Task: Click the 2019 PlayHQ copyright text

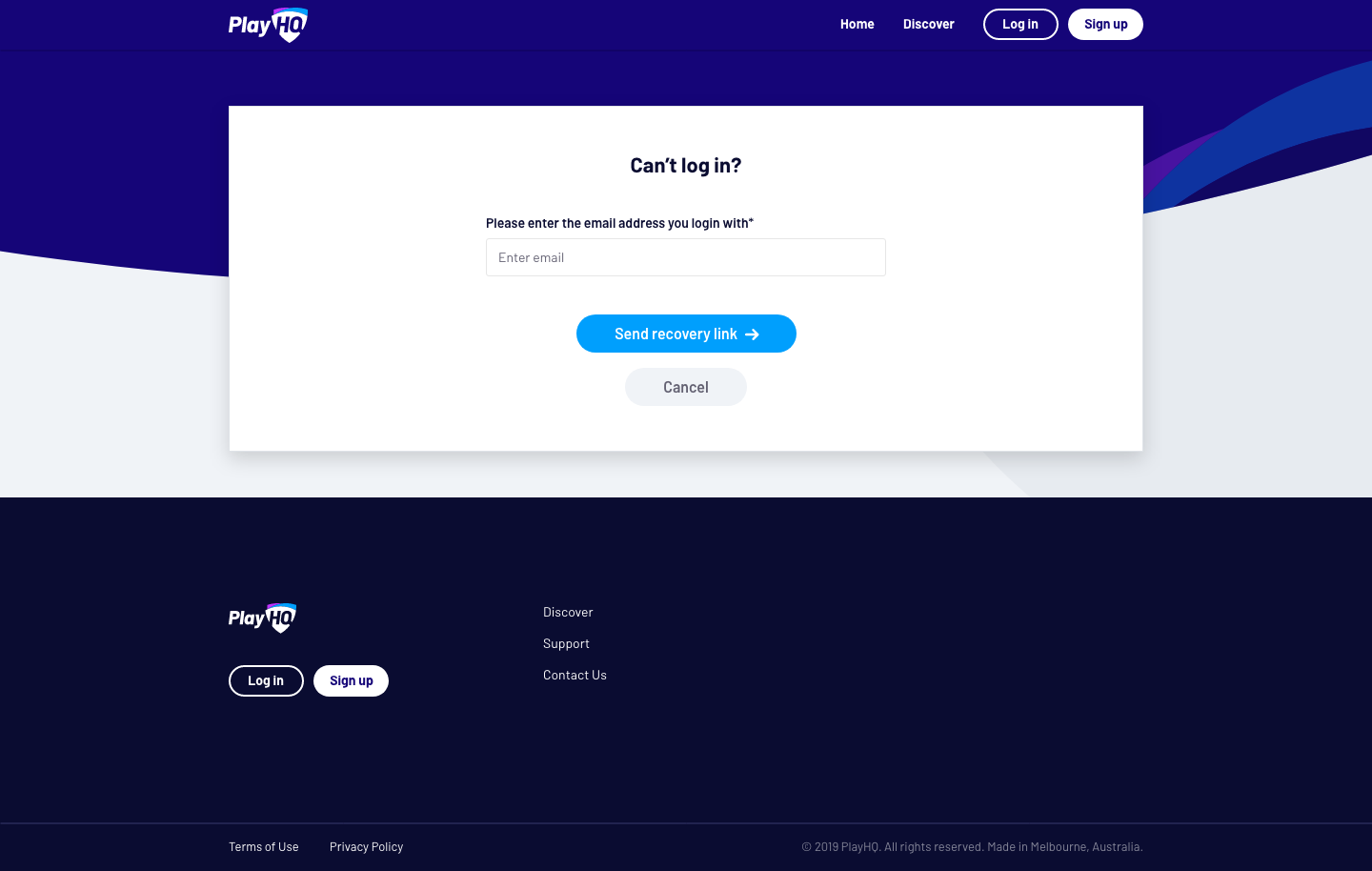Action: (972, 846)
